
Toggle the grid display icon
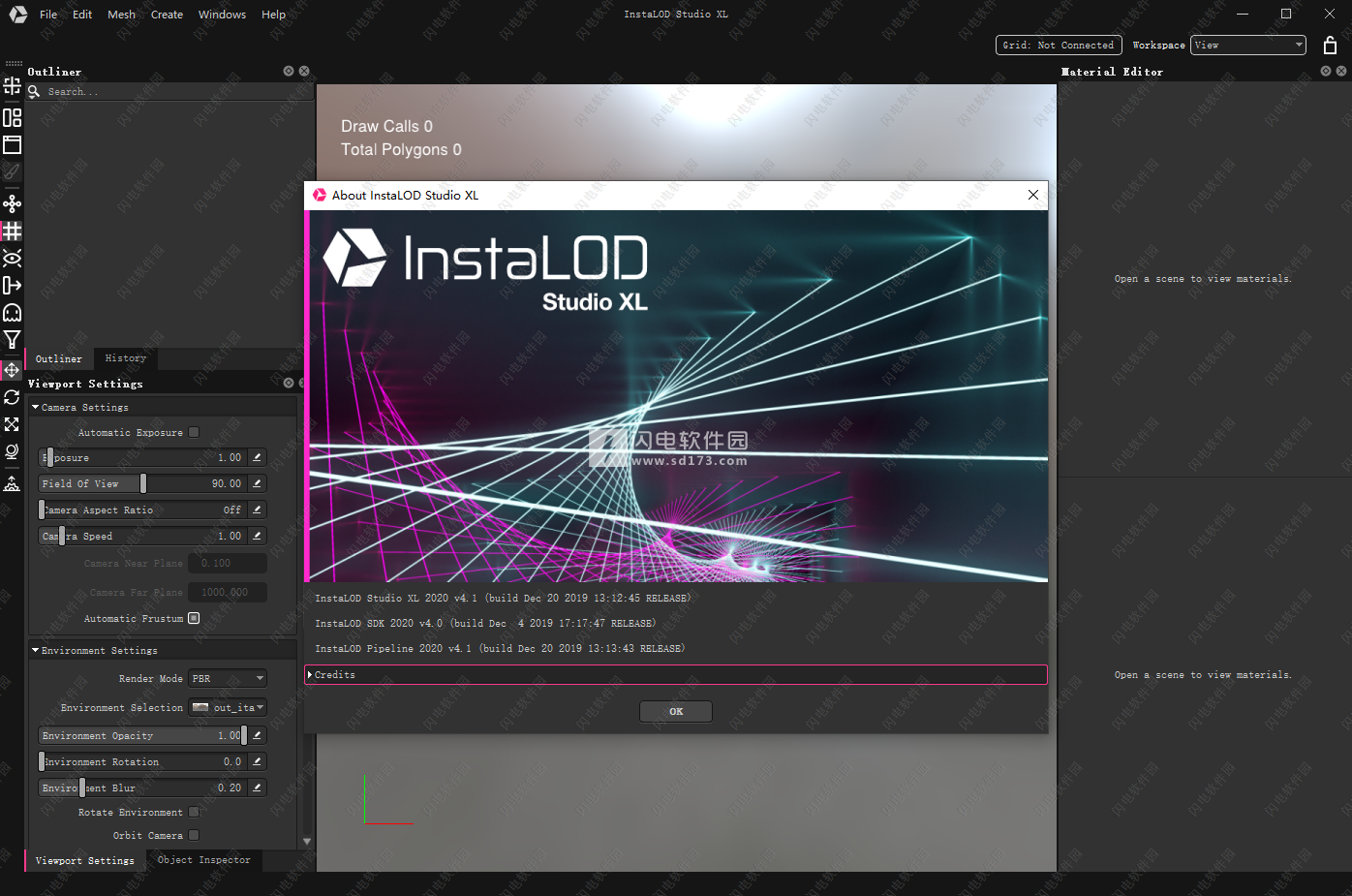point(12,231)
